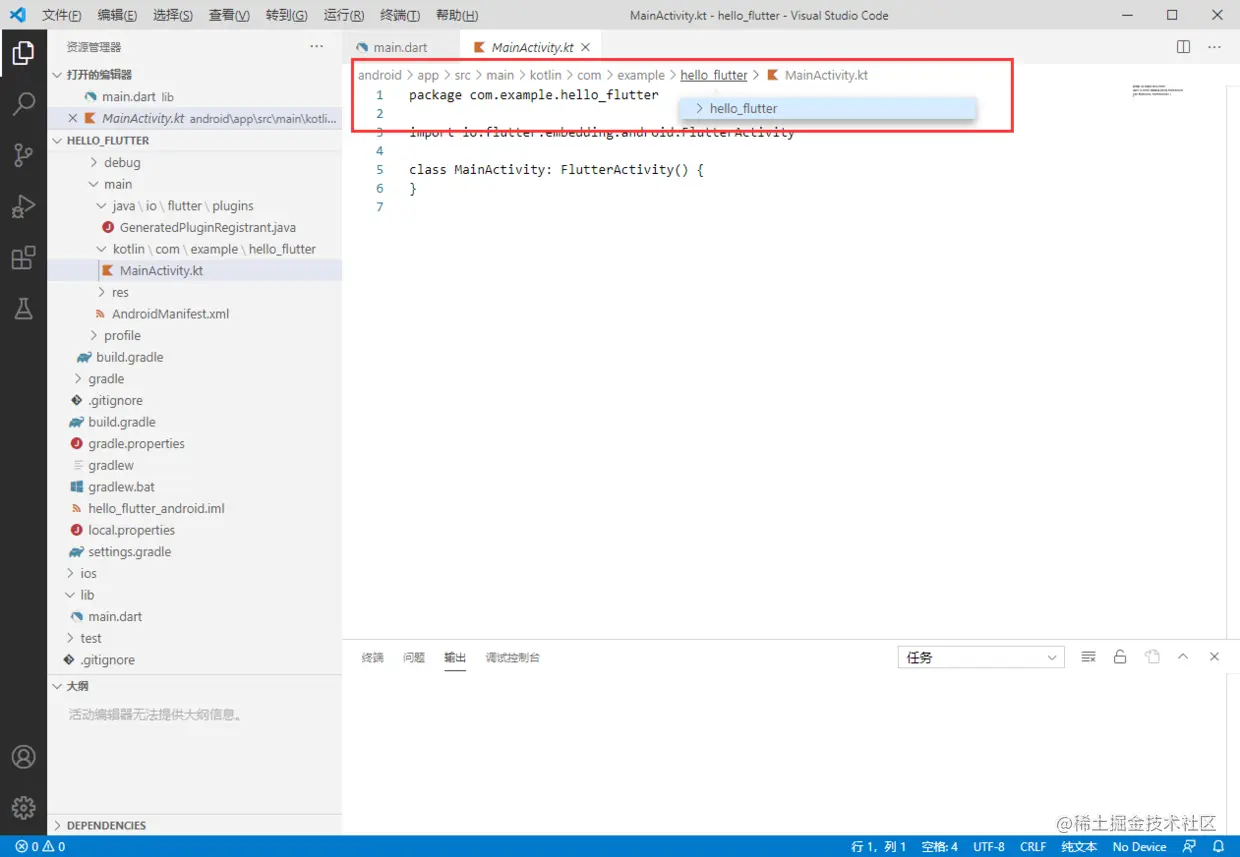Screen dimensions: 1240x857
Task: Expand the profile folder
Action: (122, 335)
